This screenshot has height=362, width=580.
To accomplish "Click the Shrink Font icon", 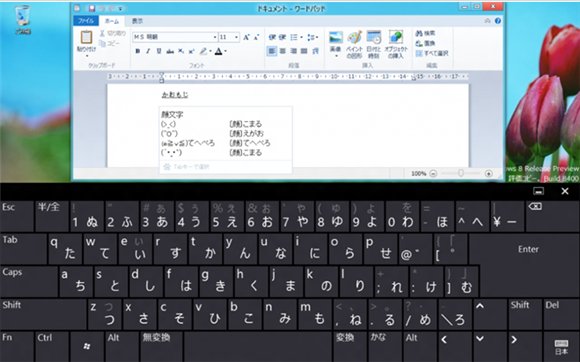I will click(256, 37).
